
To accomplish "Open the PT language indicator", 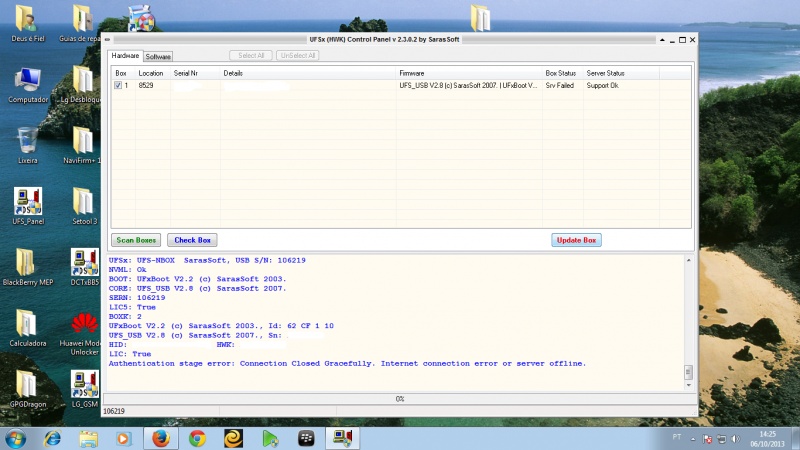I will pos(677,437).
